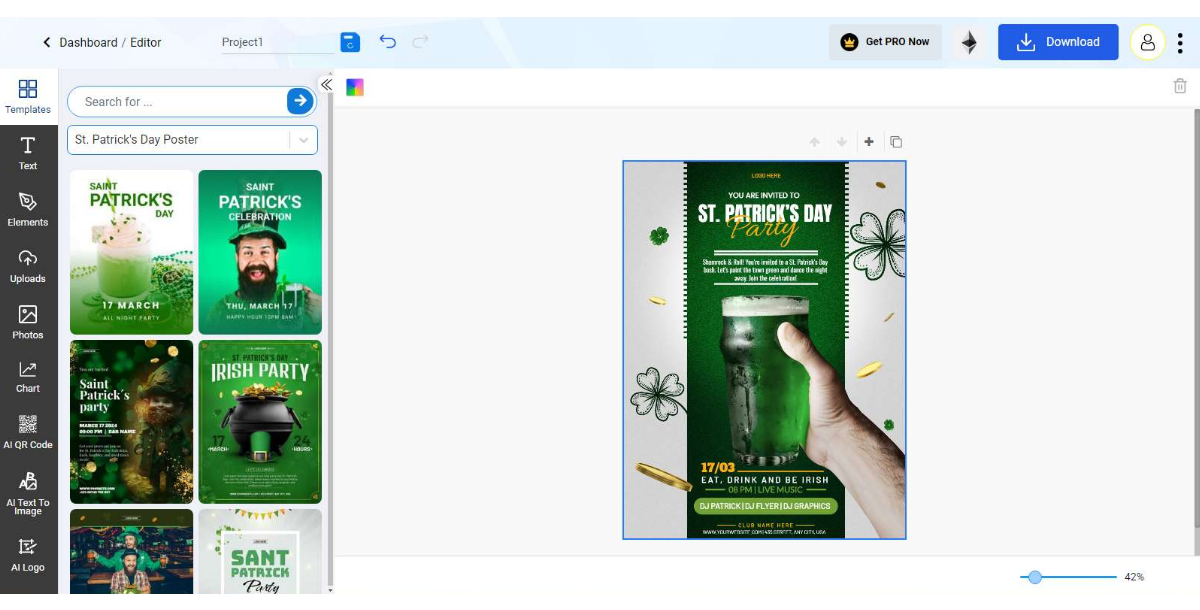This screenshot has width=1200, height=610.
Task: Delete selection with the trash icon
Action: click(x=1180, y=86)
